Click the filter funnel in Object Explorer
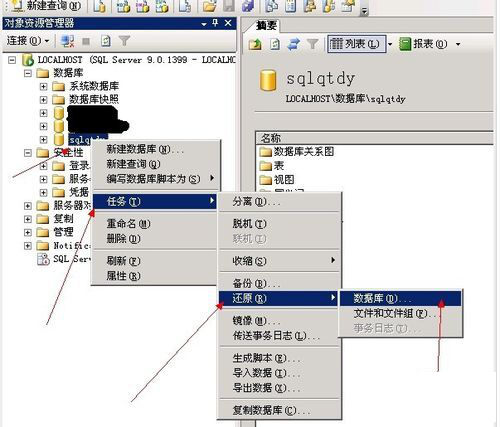 (x=124, y=41)
